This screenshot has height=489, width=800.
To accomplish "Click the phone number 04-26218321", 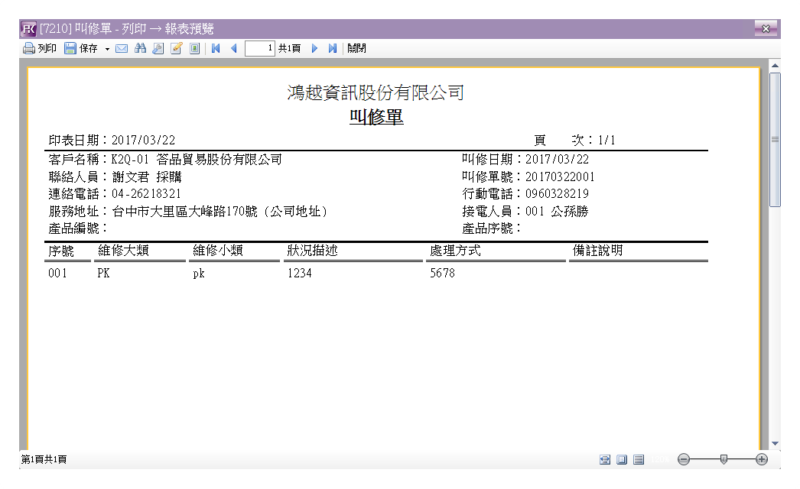I will click(146, 194).
